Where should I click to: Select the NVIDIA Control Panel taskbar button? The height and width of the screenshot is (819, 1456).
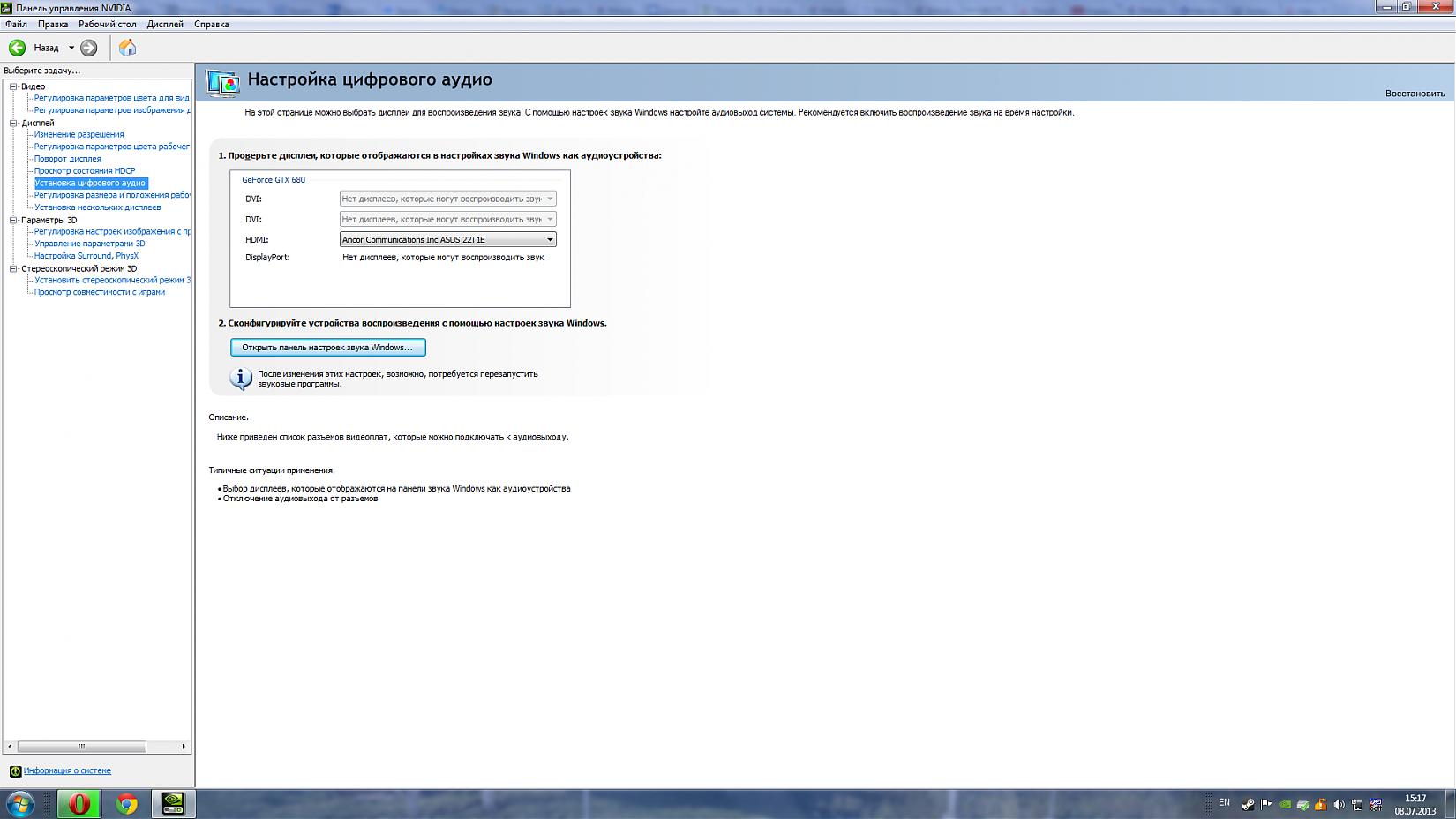tap(174, 804)
